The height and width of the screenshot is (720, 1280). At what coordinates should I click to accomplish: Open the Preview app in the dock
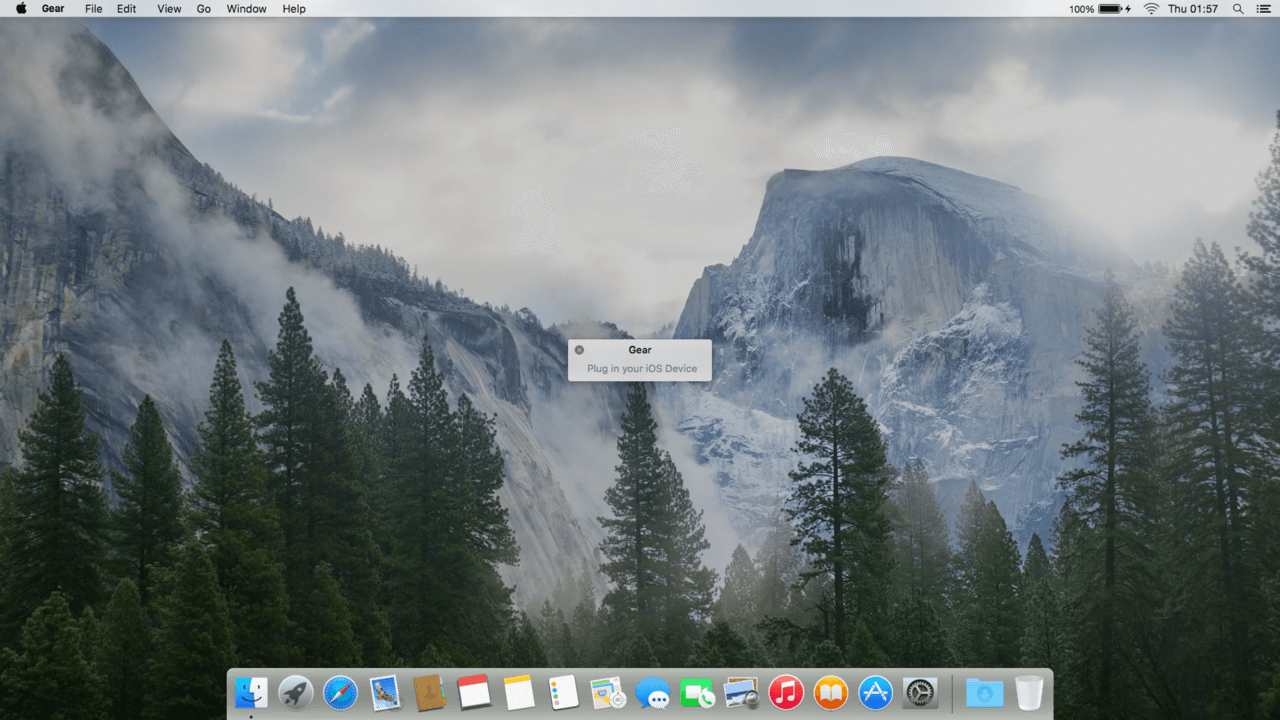click(742, 692)
